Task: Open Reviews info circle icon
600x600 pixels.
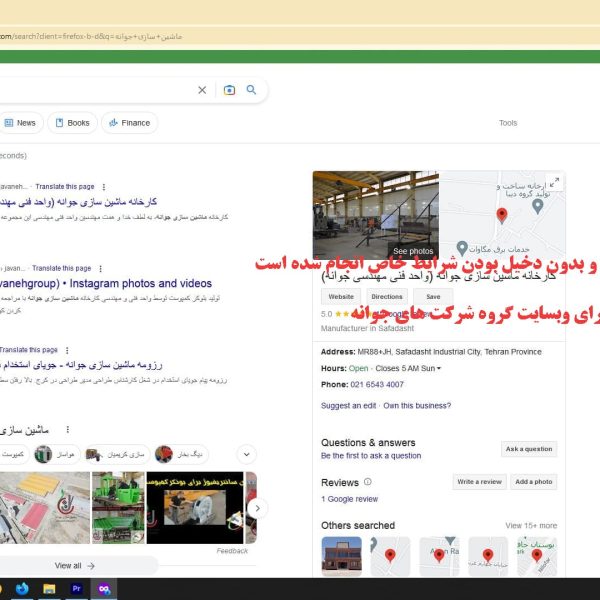Action: coord(368,482)
